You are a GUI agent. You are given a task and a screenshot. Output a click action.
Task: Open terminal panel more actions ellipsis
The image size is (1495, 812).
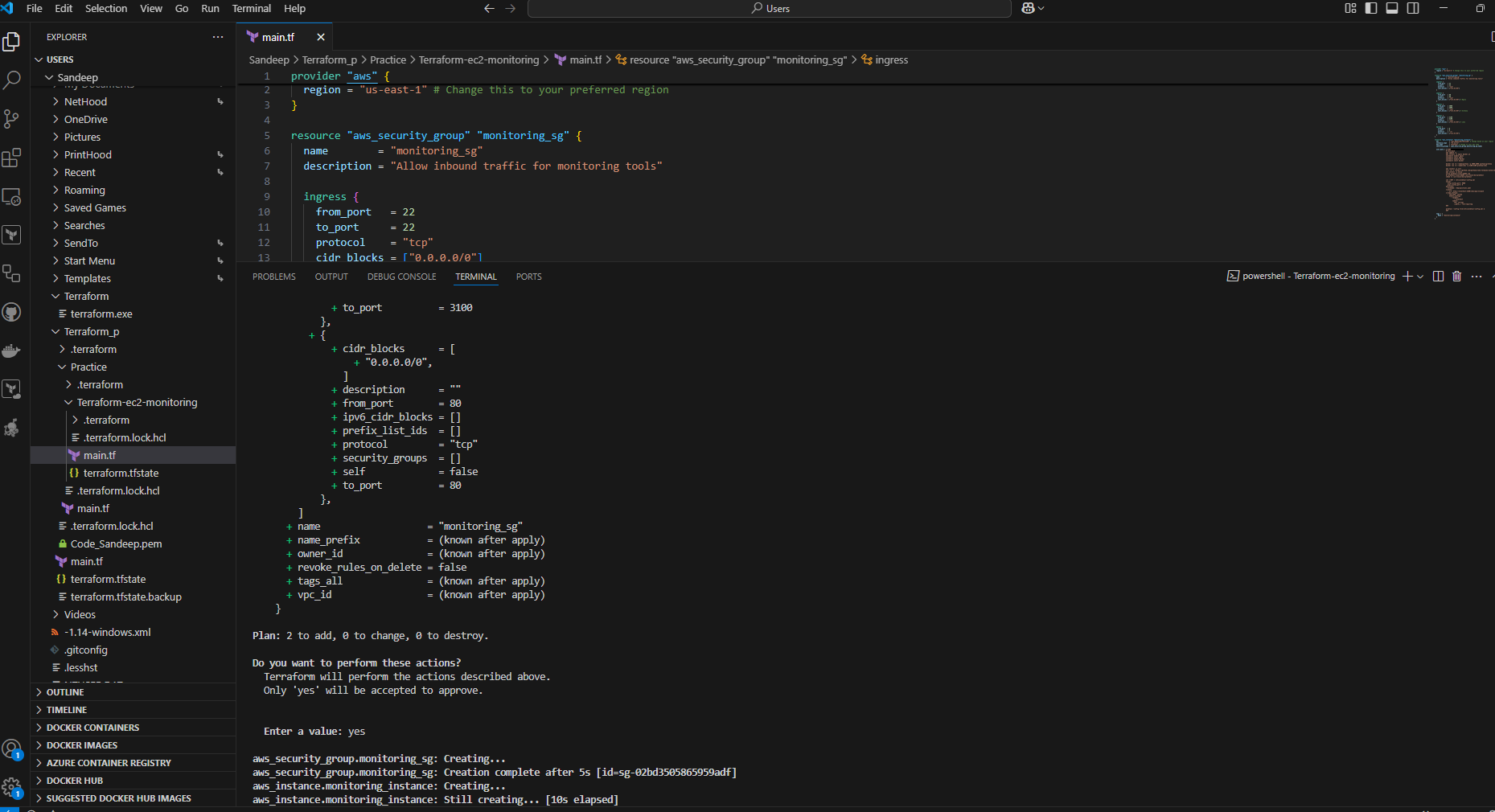tap(1477, 276)
